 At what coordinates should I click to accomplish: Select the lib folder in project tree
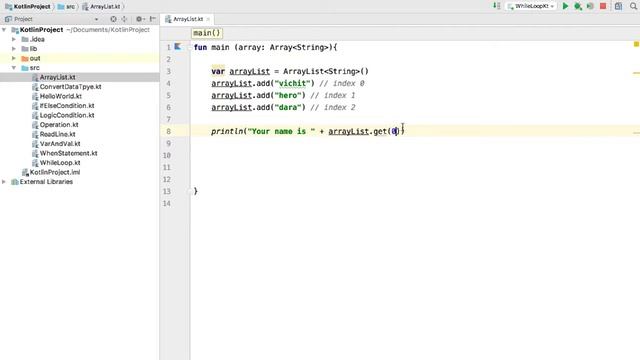(x=33, y=49)
